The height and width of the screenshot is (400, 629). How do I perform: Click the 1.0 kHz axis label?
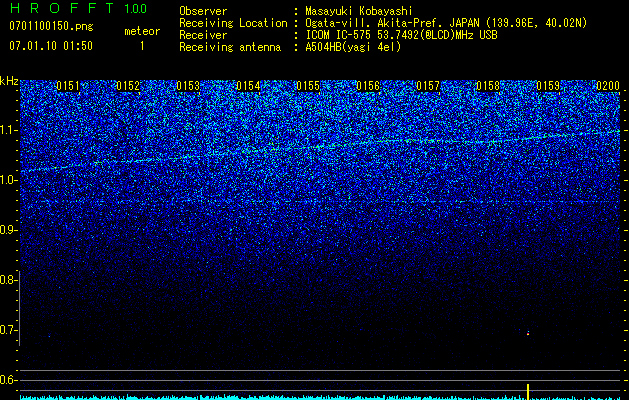pyautogui.click(x=8, y=180)
